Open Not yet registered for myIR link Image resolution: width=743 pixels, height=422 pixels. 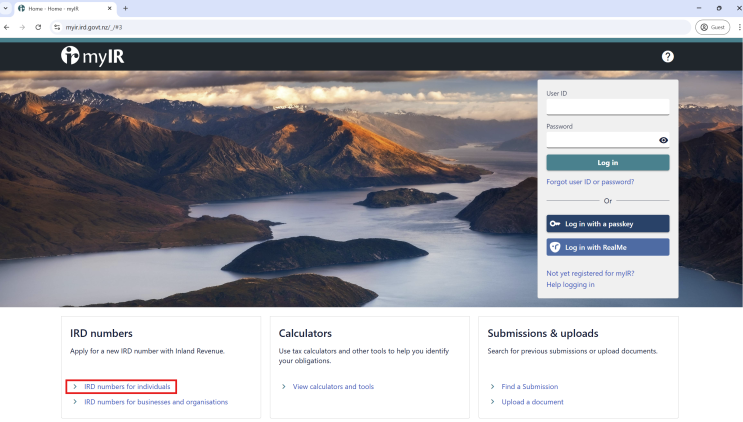pos(590,273)
